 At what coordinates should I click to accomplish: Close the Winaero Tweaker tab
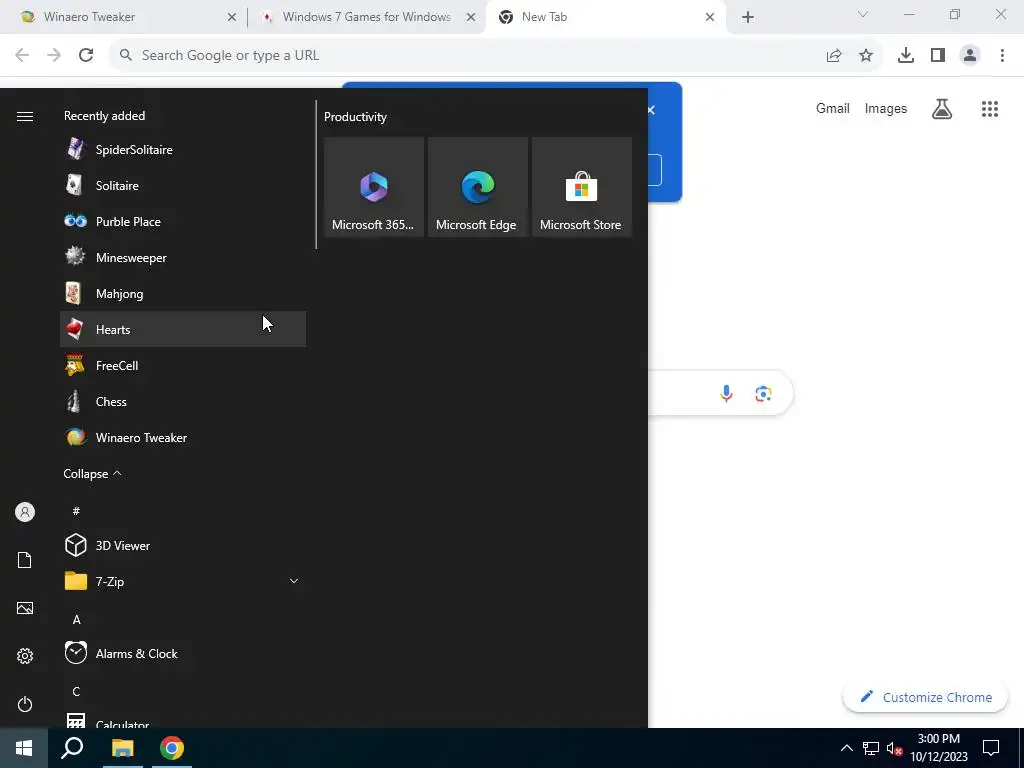(x=232, y=17)
